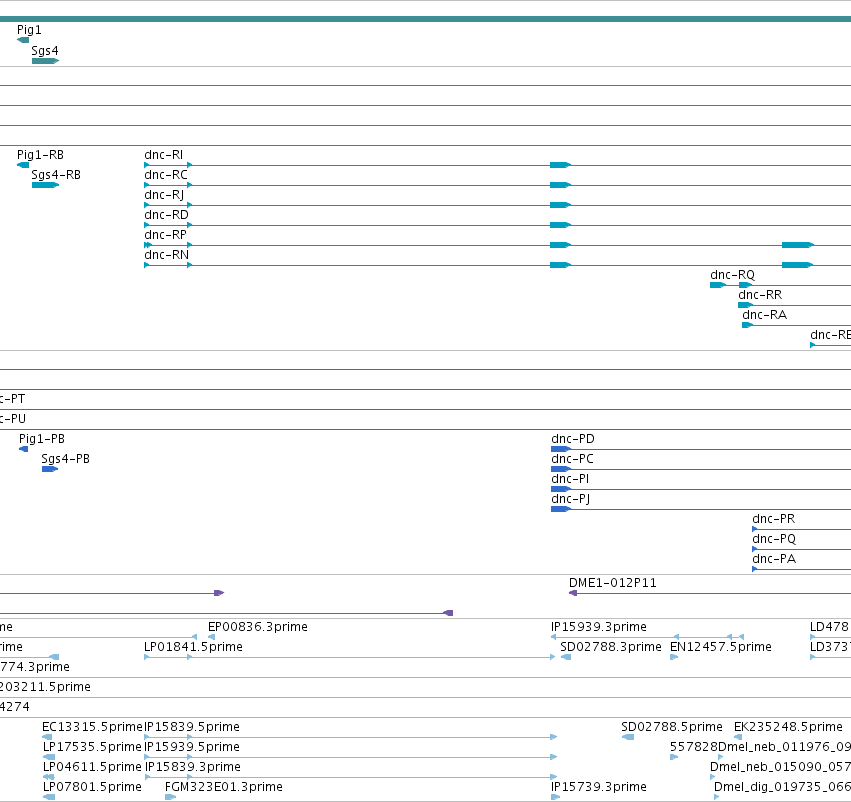Viewport: 851px width, 802px height.
Task: Click the LP07801.5prime EST
Action: click(x=49, y=797)
